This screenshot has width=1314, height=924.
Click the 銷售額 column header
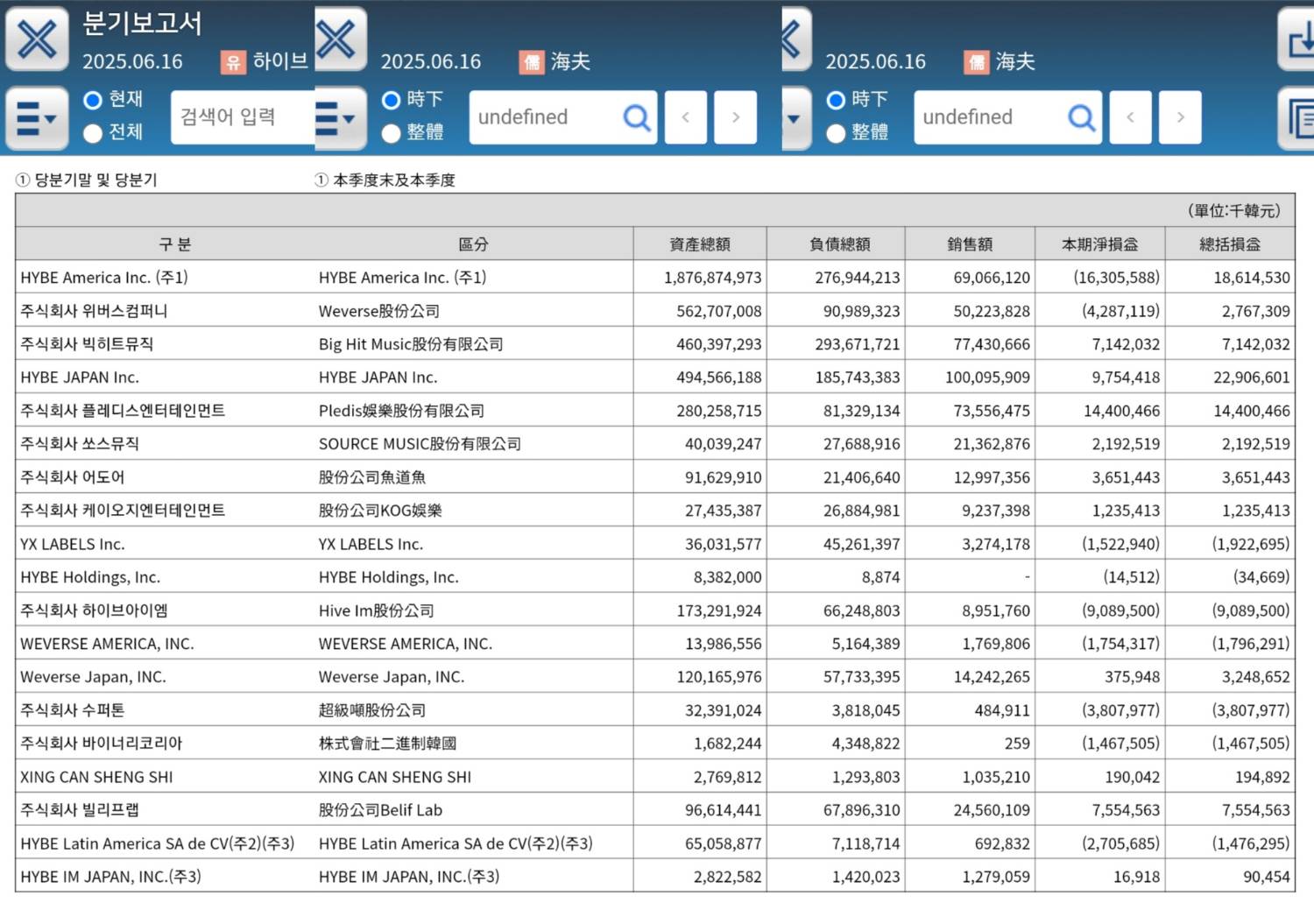(x=970, y=244)
